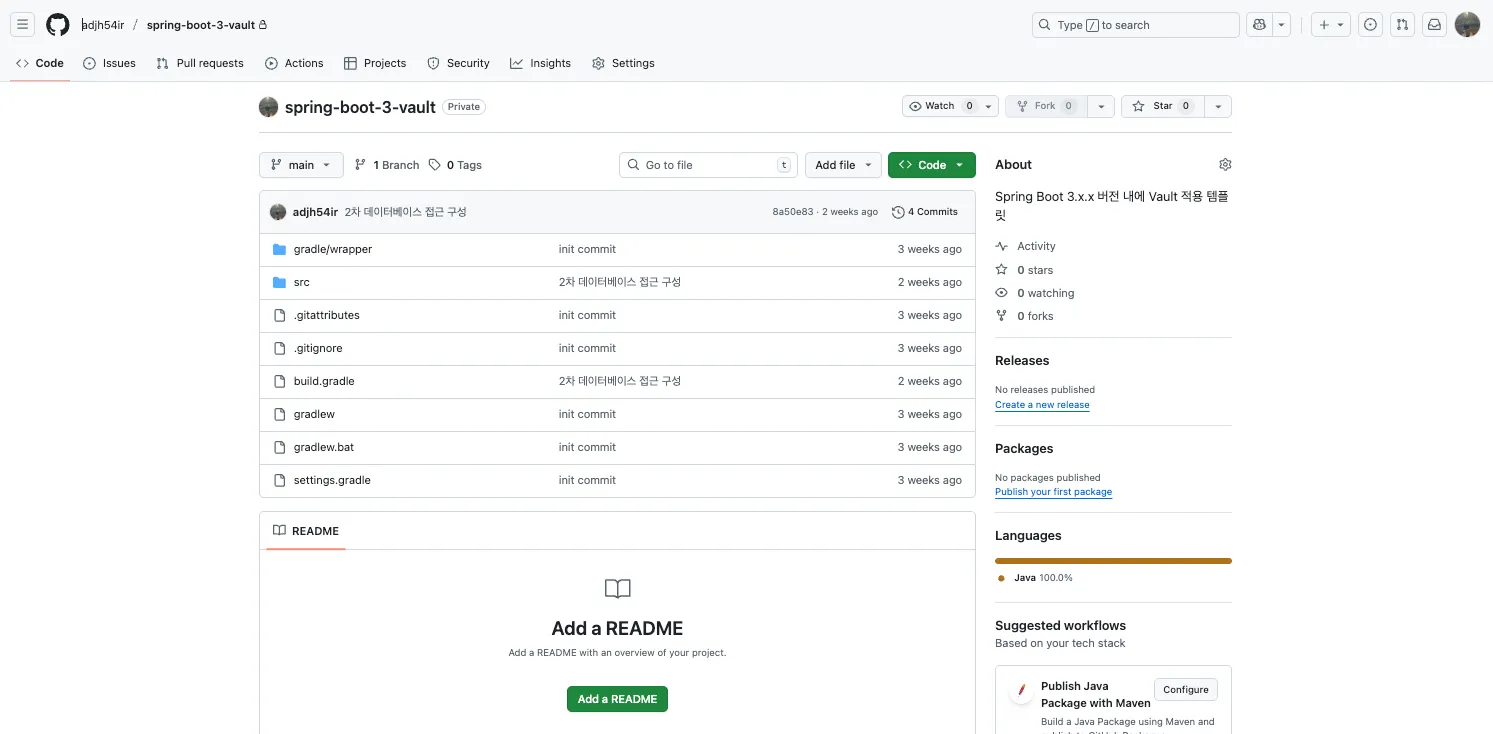The height and width of the screenshot is (734, 1493).
Task: Open the Add file dropdown
Action: click(x=843, y=165)
